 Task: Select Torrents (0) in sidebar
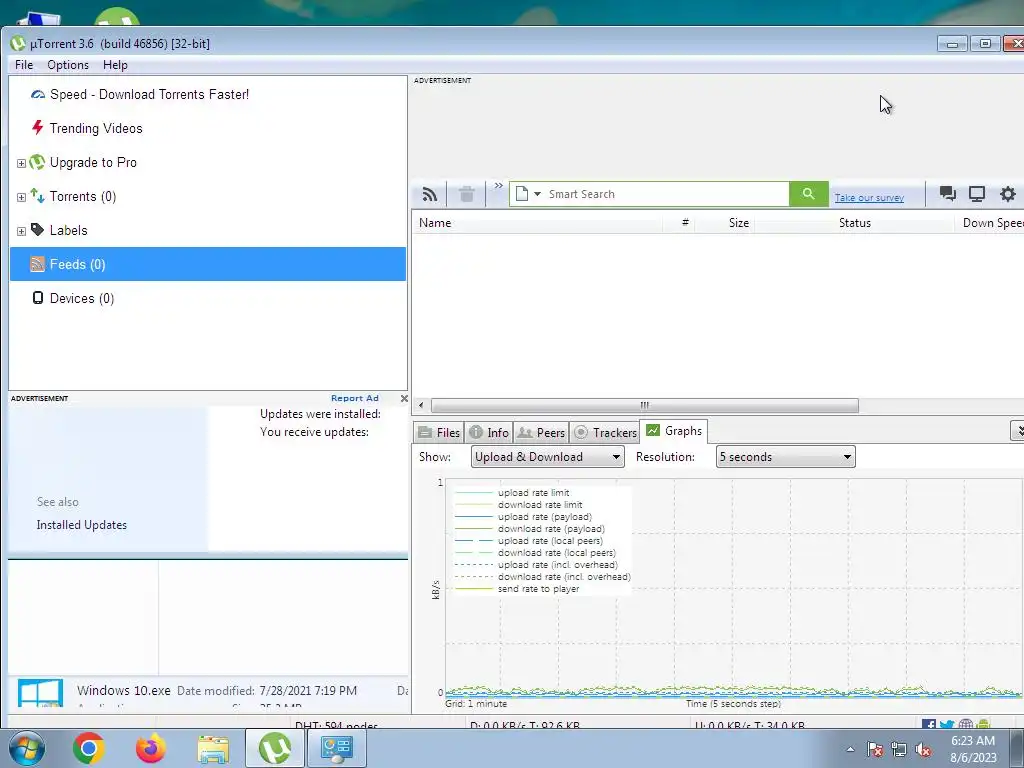(x=83, y=196)
